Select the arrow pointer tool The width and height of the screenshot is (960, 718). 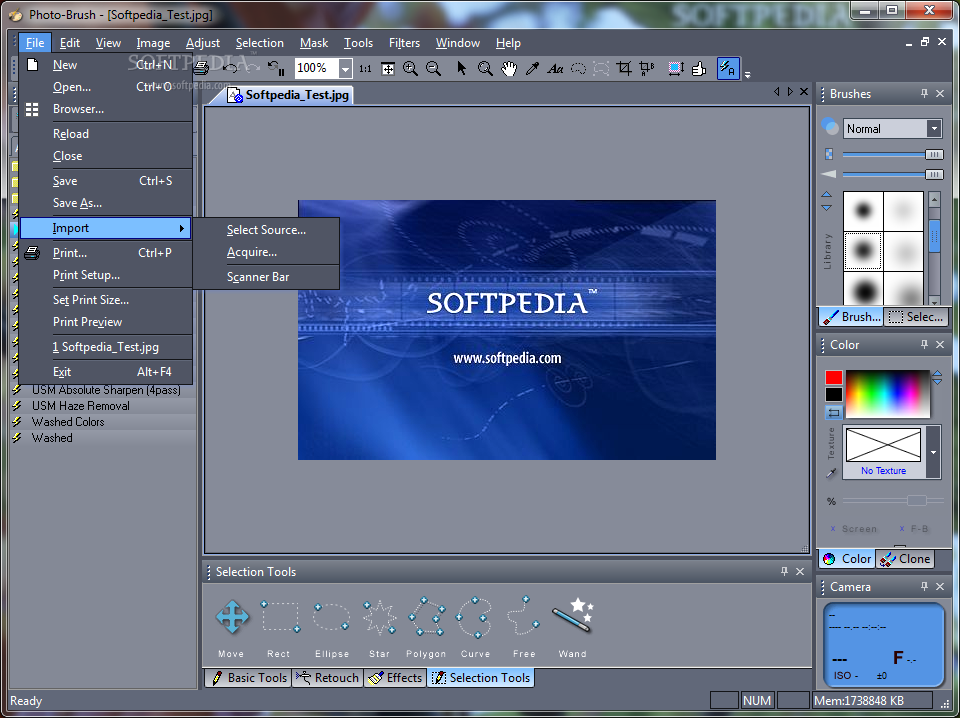(x=462, y=68)
